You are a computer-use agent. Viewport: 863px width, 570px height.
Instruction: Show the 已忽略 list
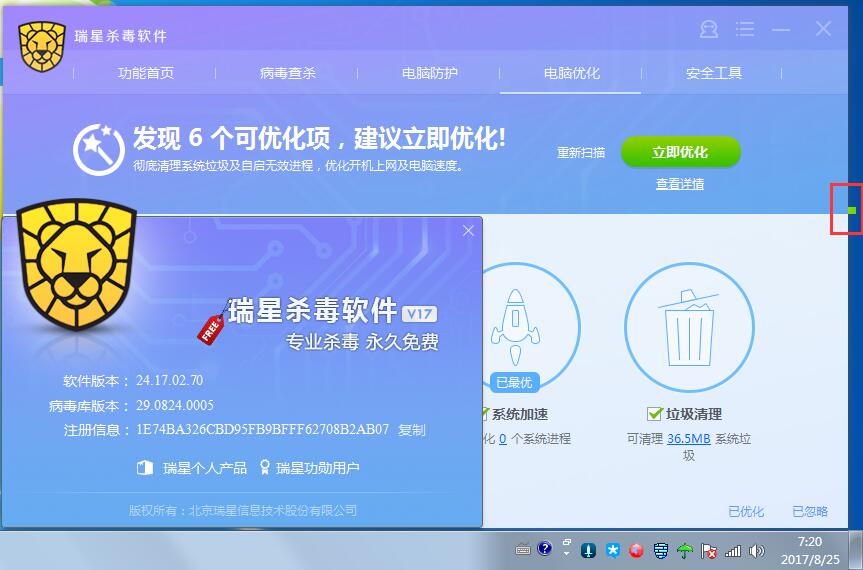click(810, 512)
